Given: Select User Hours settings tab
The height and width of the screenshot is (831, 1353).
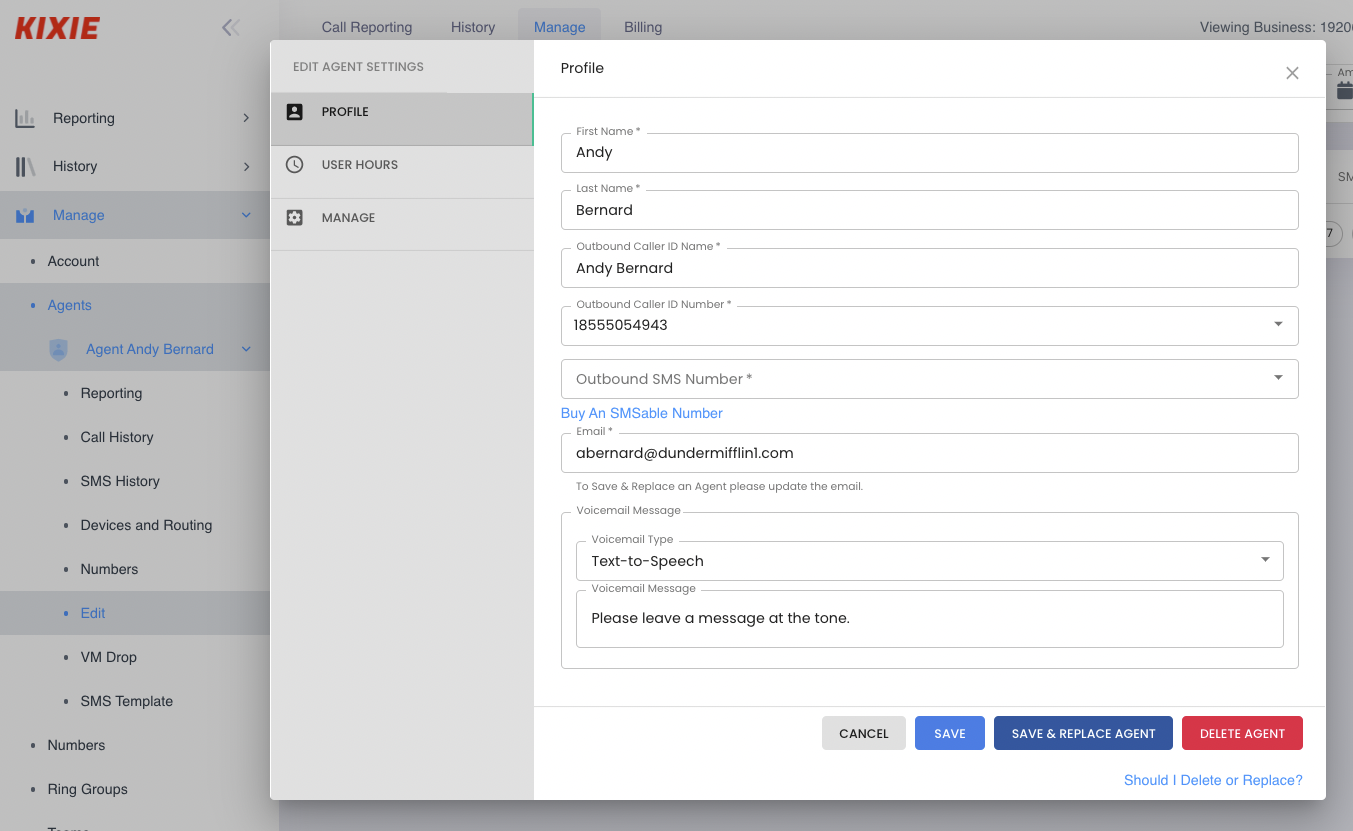Looking at the screenshot, I should pyautogui.click(x=402, y=172).
